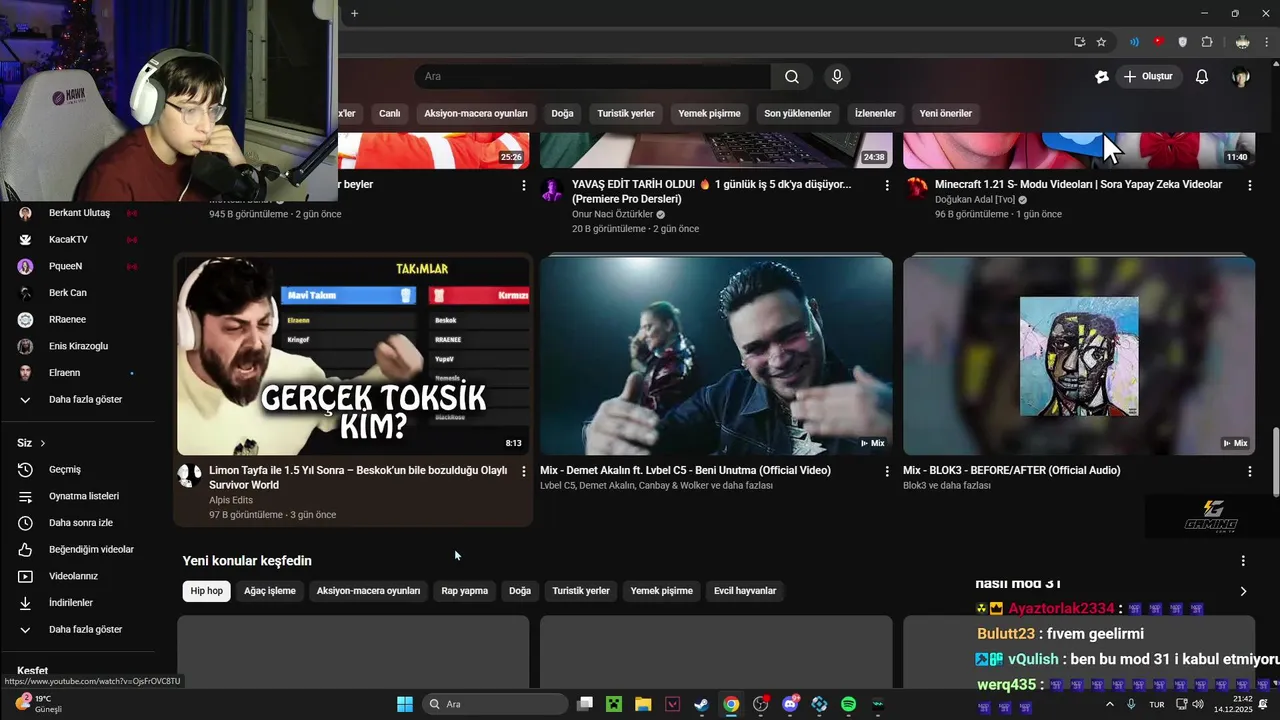Image resolution: width=1280 pixels, height=720 pixels.
Task: Open YouTube notifications bell
Action: (1202, 77)
